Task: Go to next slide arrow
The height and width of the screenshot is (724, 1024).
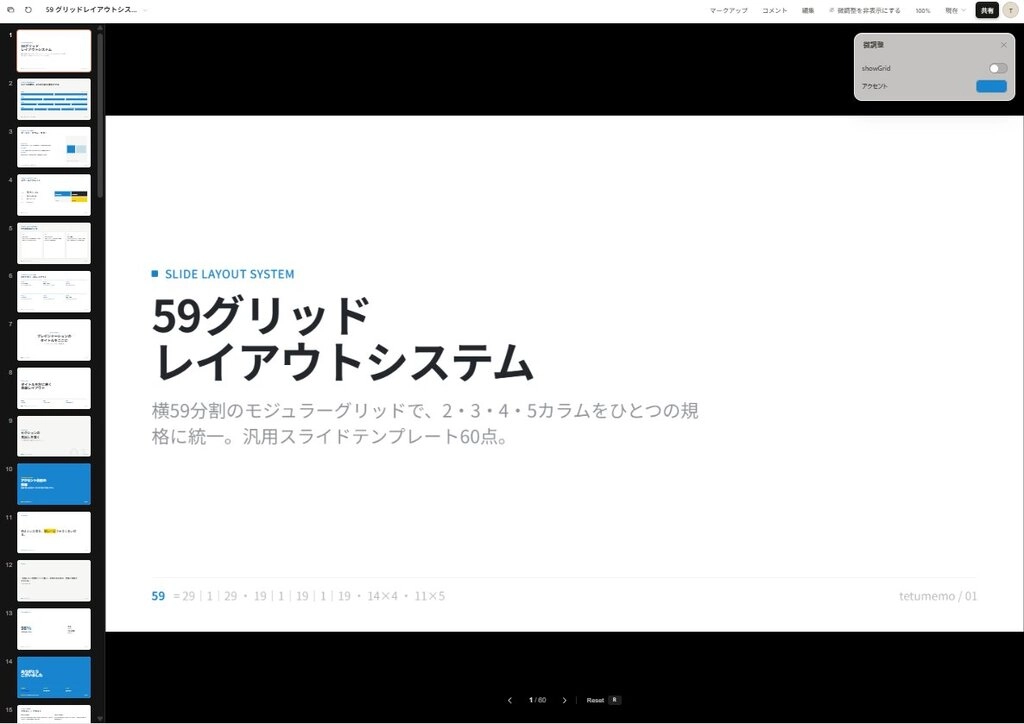Action: coord(564,700)
